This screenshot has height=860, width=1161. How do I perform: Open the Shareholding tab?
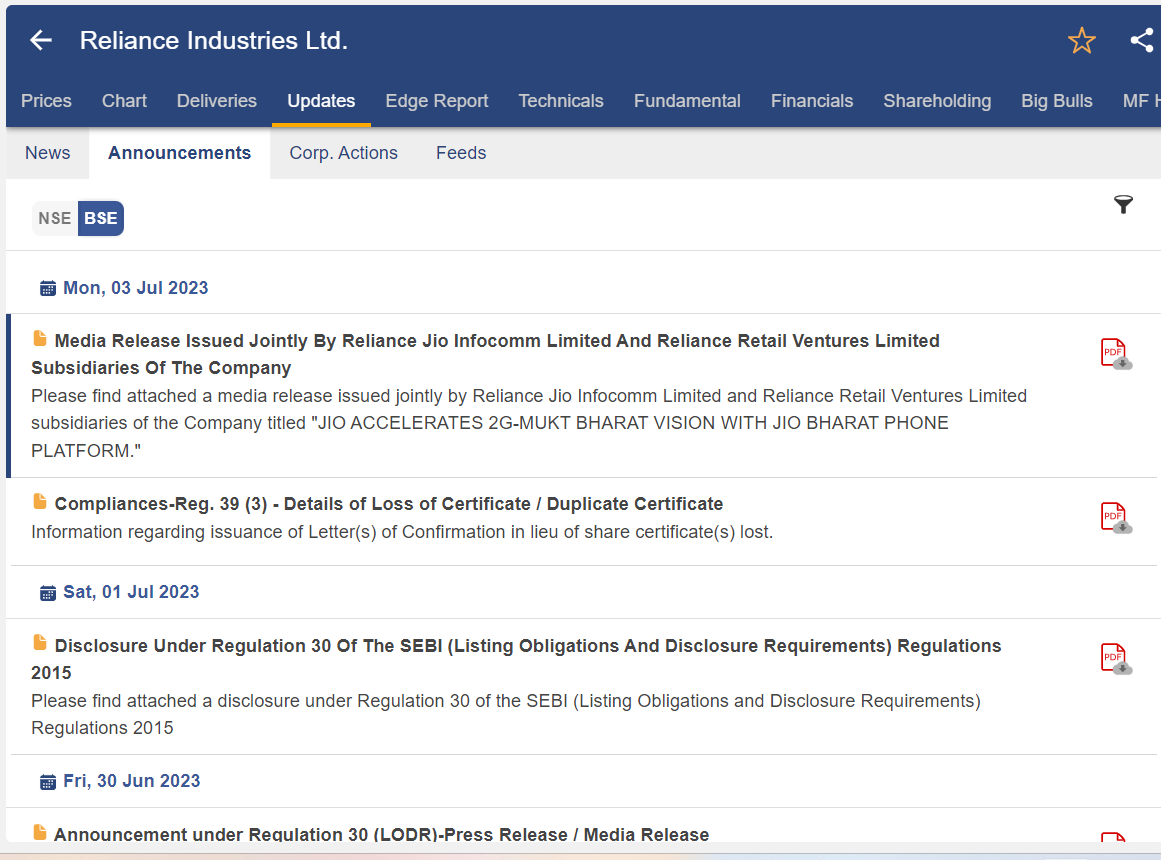[937, 101]
